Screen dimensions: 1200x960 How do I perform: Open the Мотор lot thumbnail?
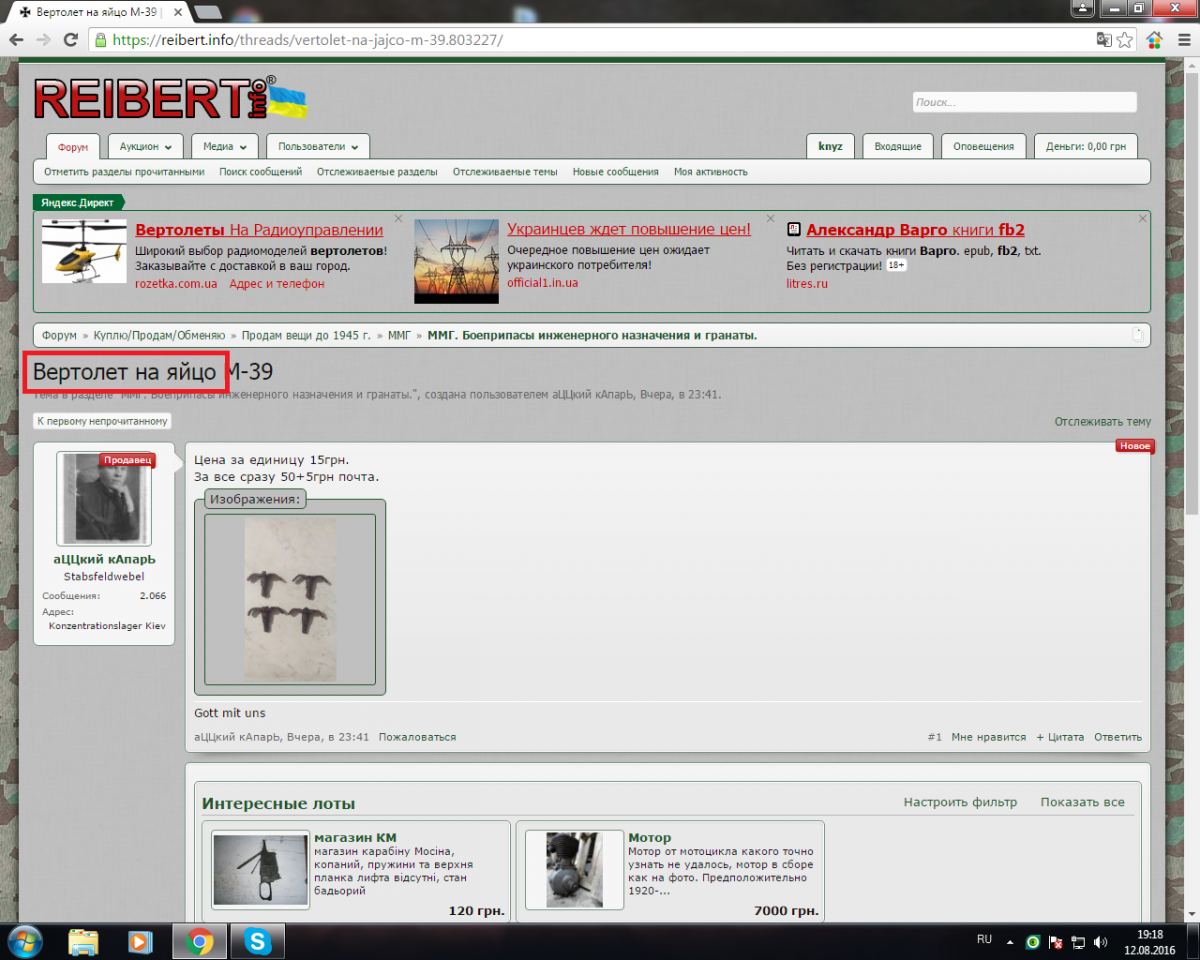point(575,870)
